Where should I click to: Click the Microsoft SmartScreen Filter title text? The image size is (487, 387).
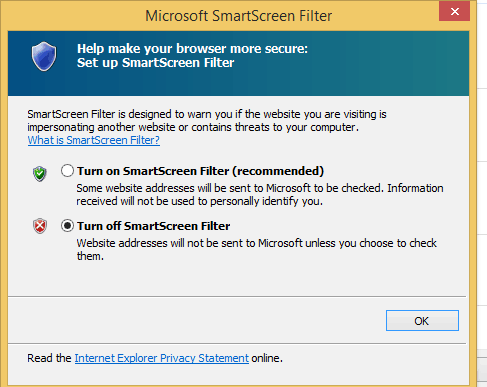[x=239, y=16]
